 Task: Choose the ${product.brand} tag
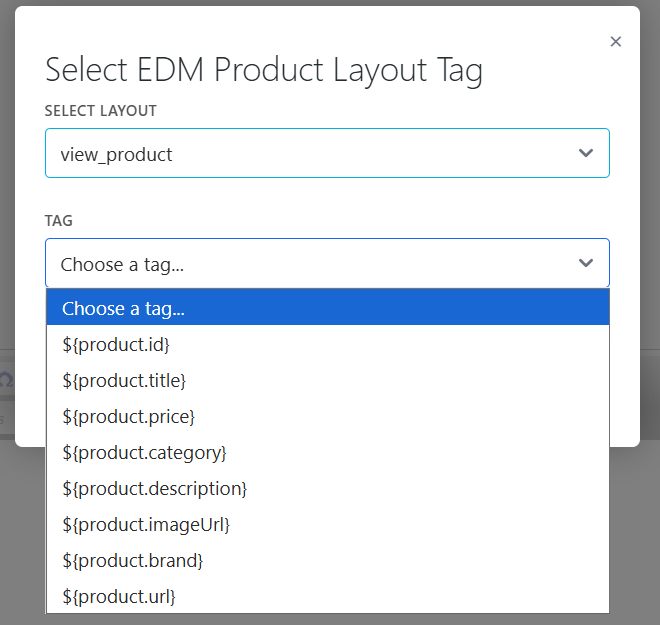pyautogui.click(x=132, y=560)
